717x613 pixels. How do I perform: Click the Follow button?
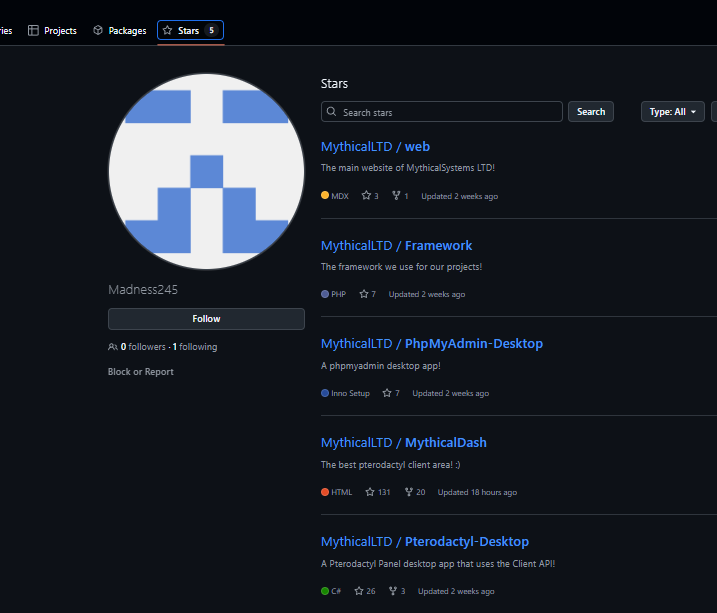pos(206,319)
